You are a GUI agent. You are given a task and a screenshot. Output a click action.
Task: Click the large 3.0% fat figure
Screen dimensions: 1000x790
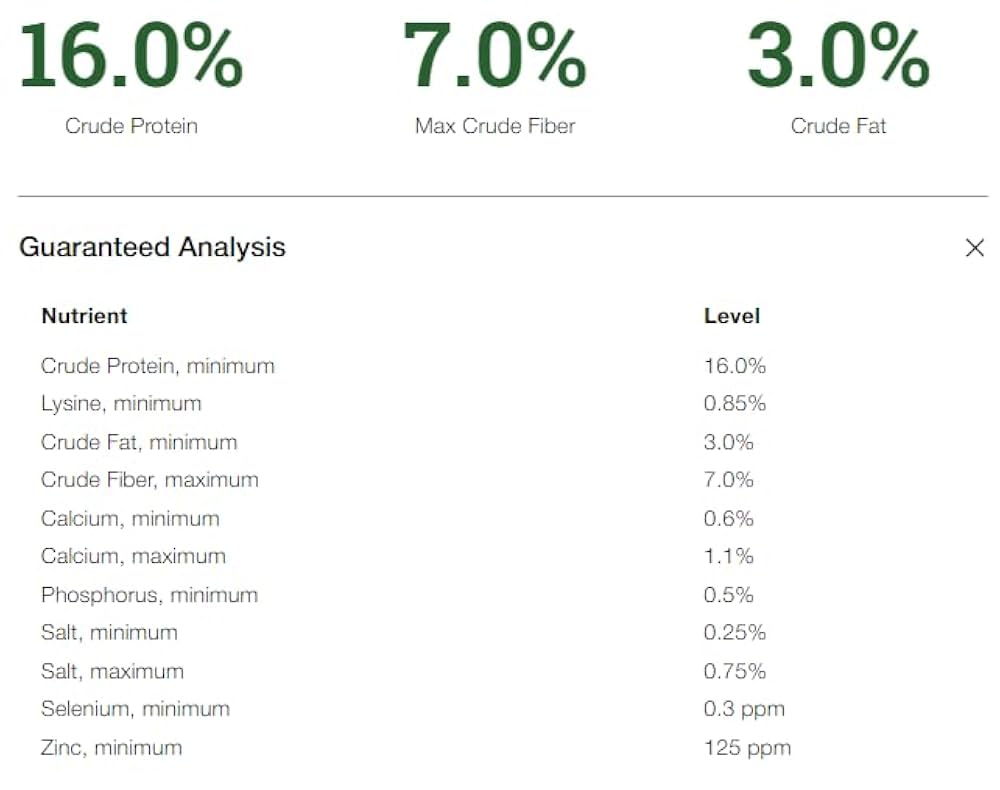[838, 55]
